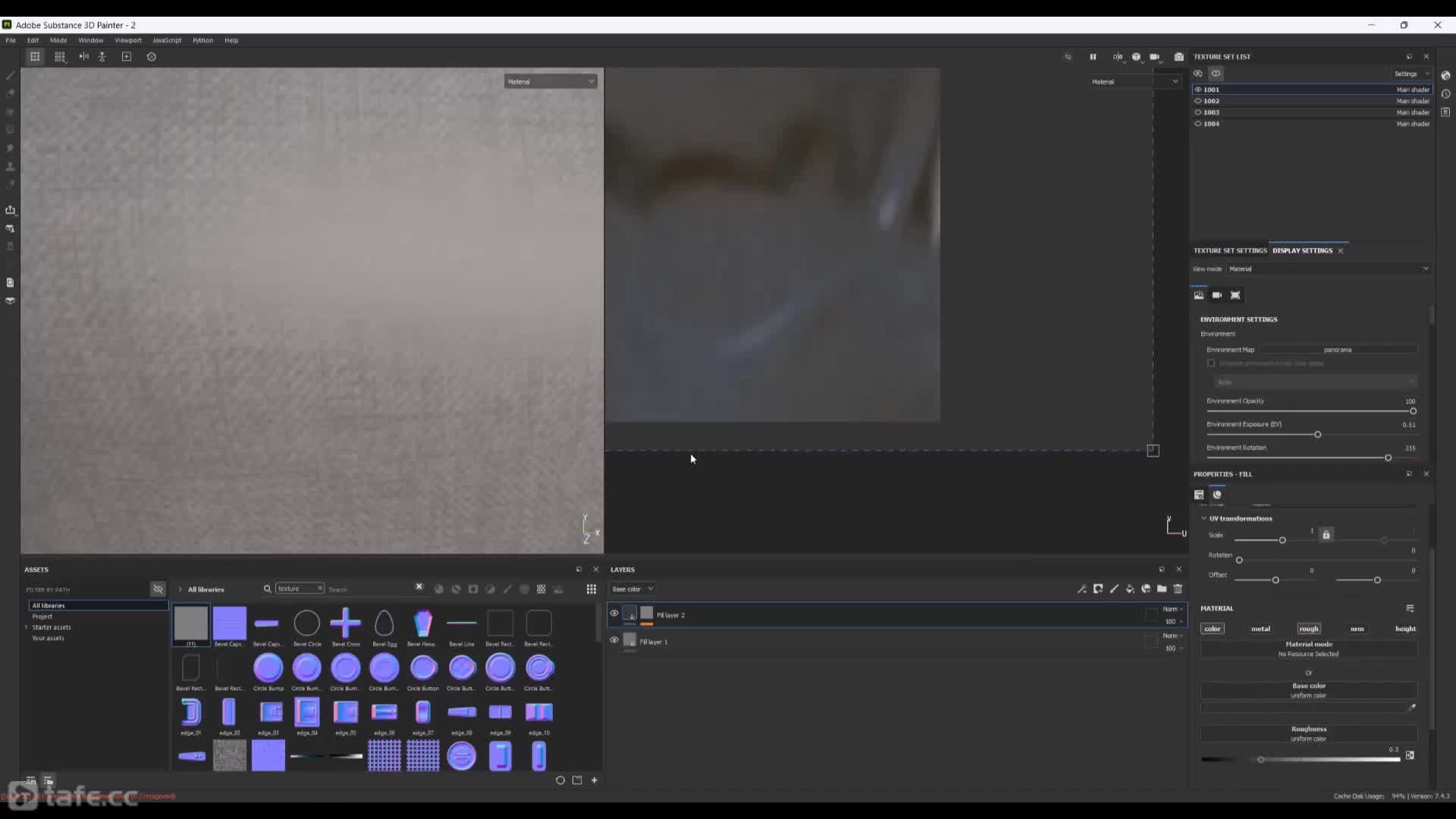Image resolution: width=1456 pixels, height=819 pixels.
Task: Open blend mode dropdown for Fill layer 2
Action: pyautogui.click(x=1172, y=609)
